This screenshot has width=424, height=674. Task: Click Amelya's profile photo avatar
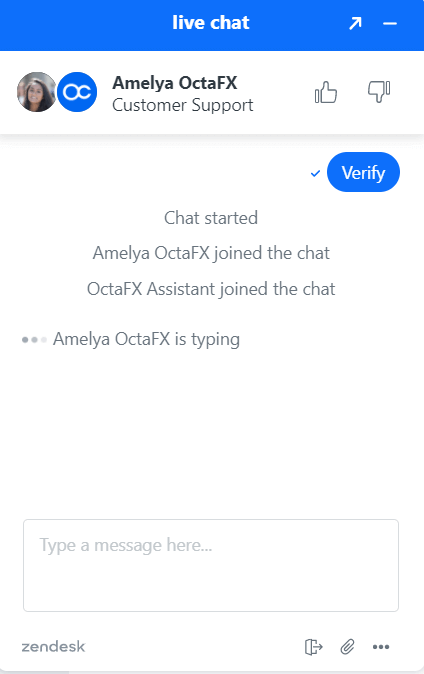click(37, 92)
